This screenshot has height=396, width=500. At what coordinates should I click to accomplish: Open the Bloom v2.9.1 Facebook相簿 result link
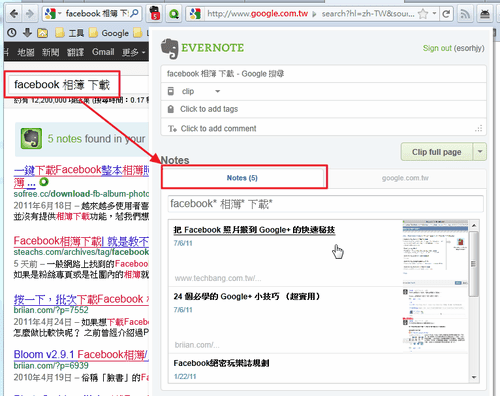click(81, 354)
